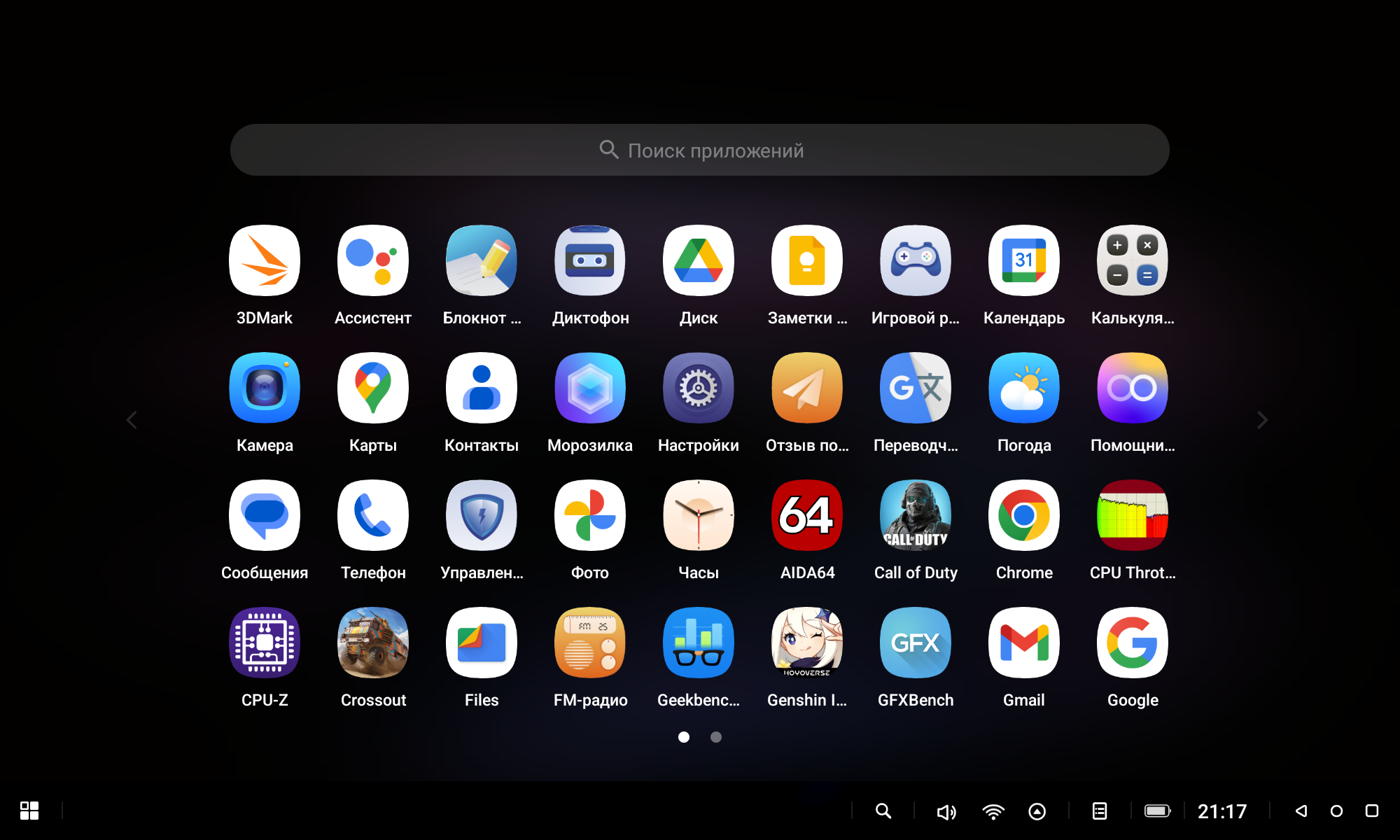Launch Call of Duty
Viewport: 1400px width, 840px height.
tap(916, 515)
